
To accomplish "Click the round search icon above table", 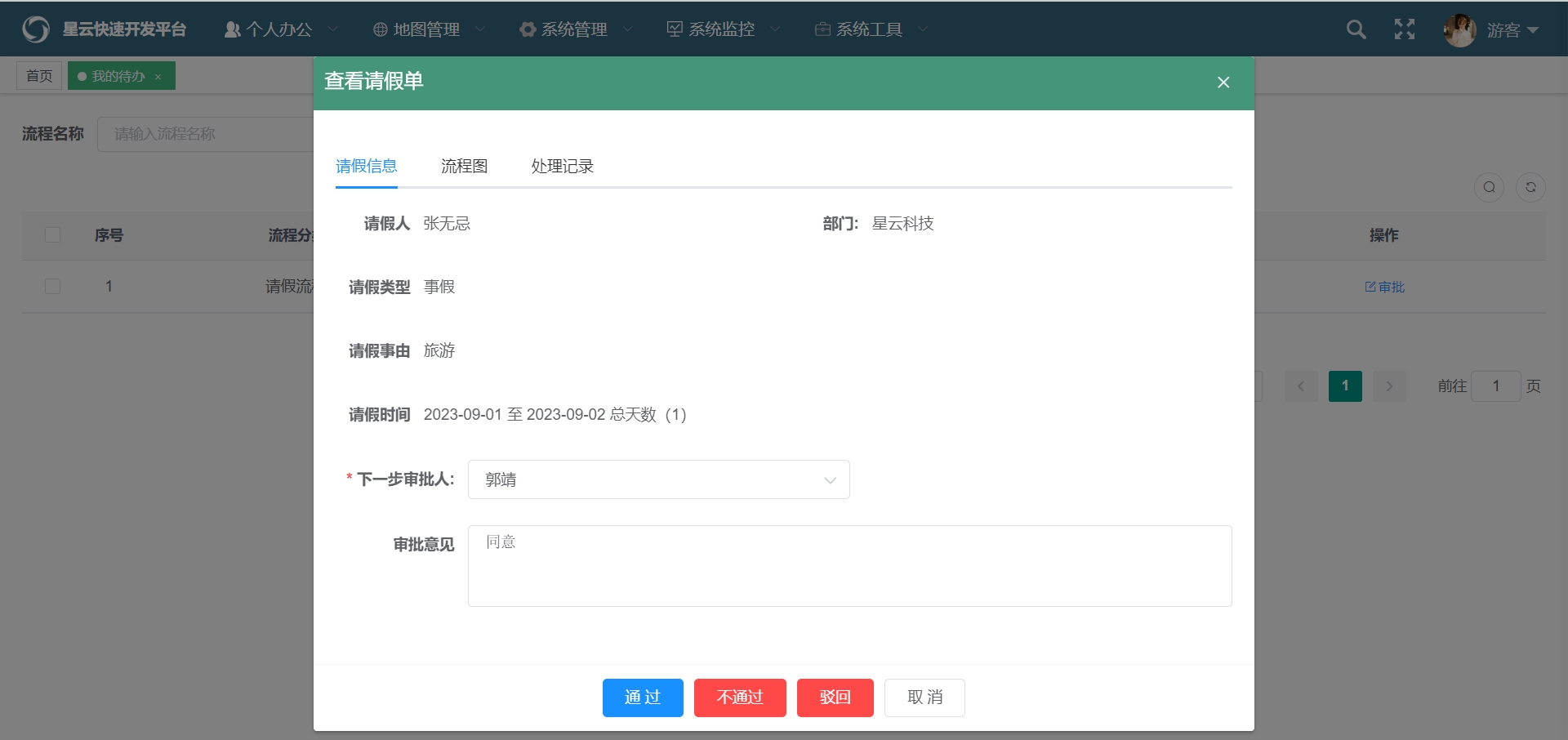I will [1489, 187].
